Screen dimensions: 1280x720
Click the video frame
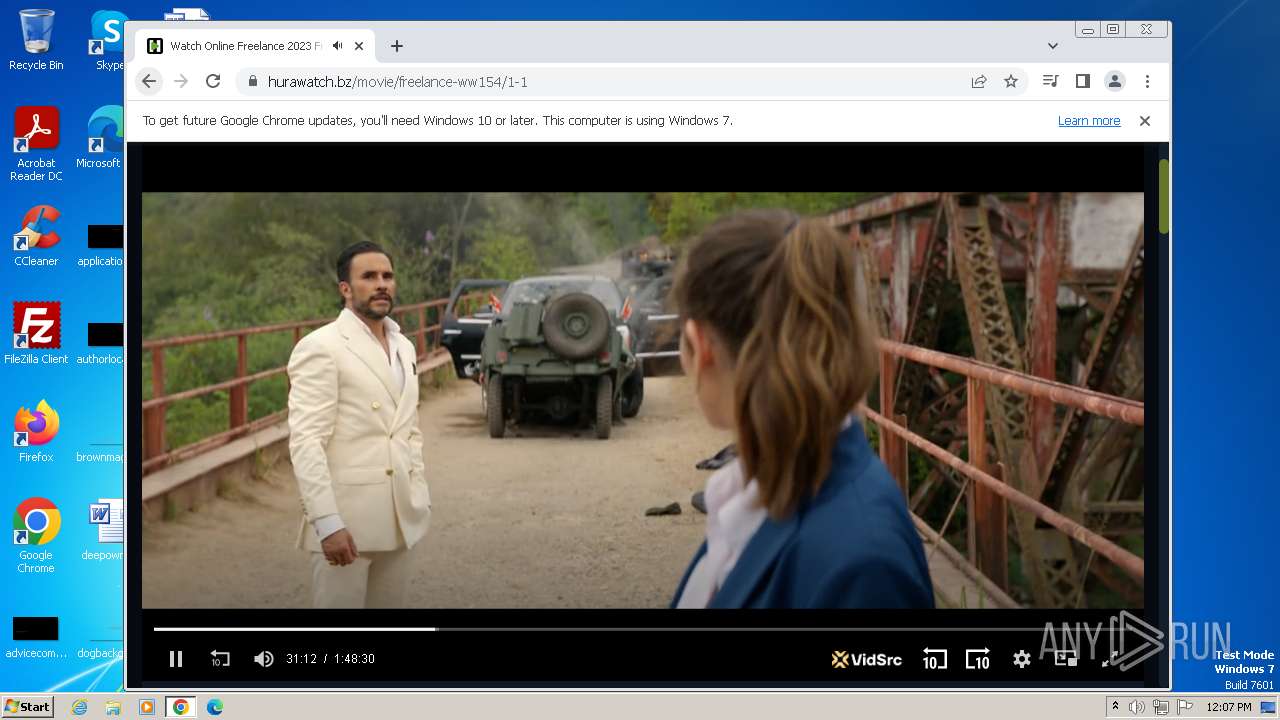[642, 400]
